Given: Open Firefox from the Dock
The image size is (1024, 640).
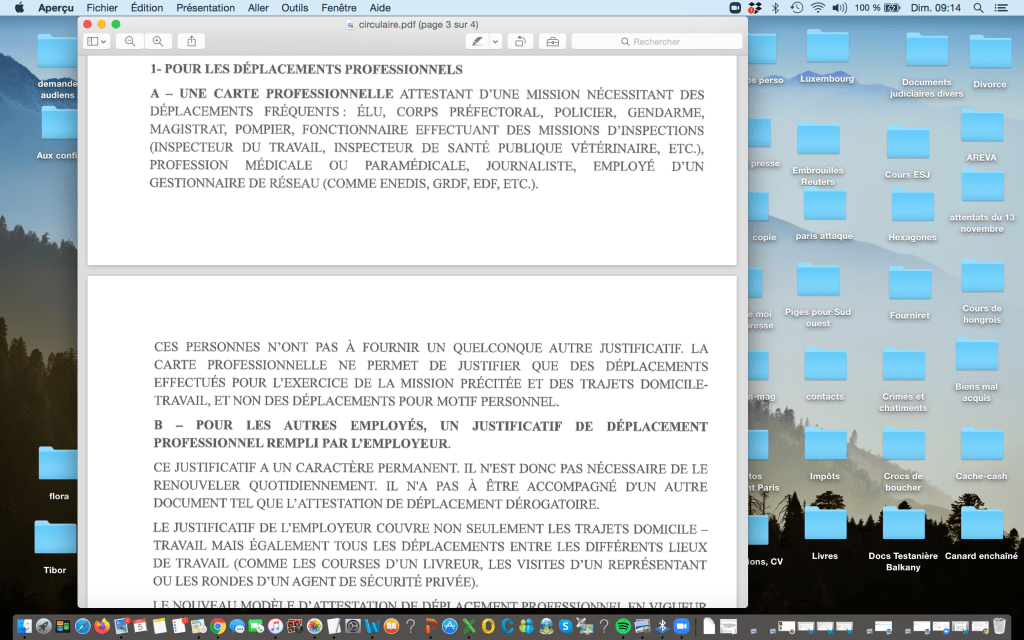Looking at the screenshot, I should pos(101,626).
